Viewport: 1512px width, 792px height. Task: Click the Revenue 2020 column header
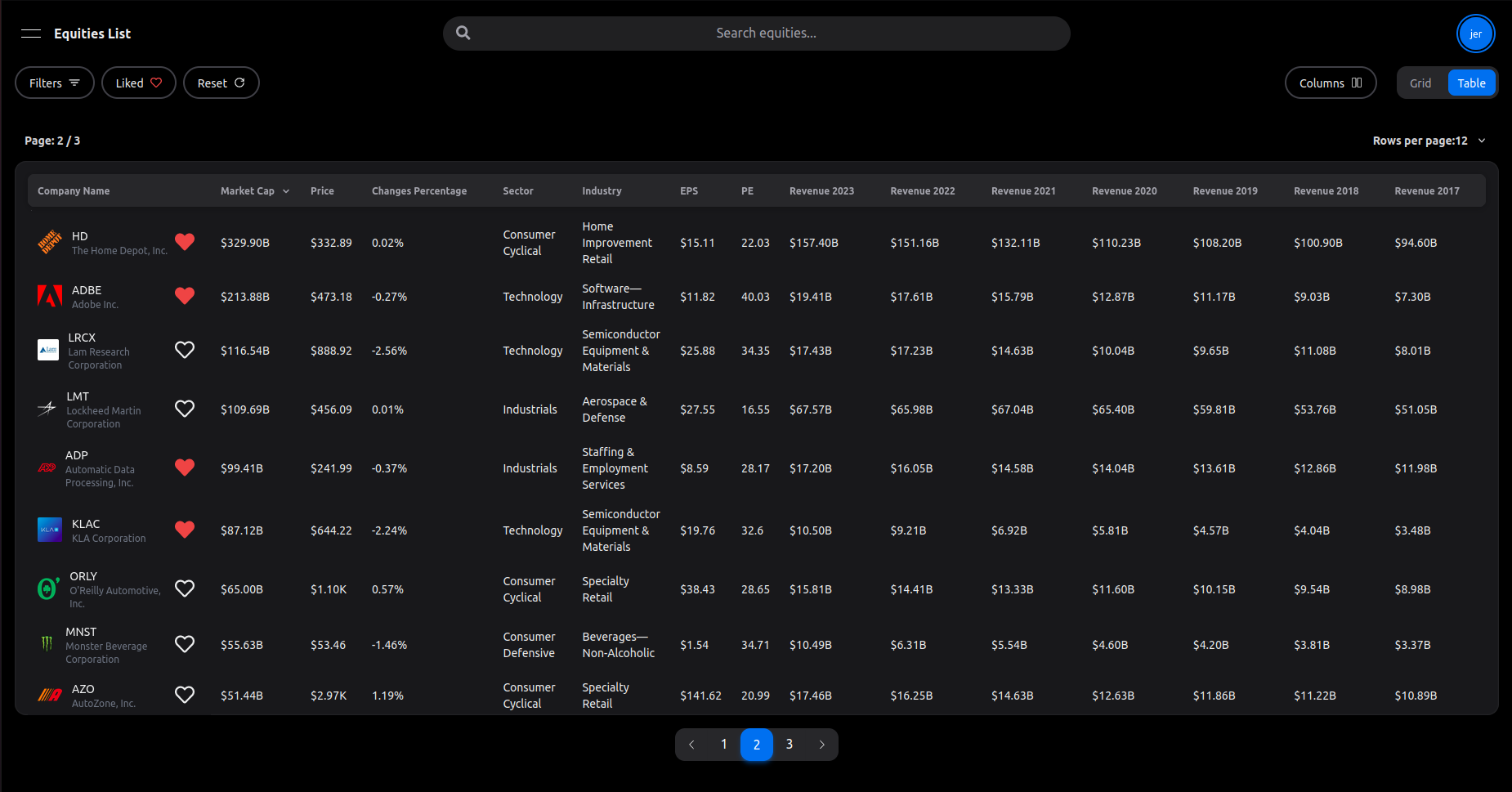pyautogui.click(x=1125, y=191)
